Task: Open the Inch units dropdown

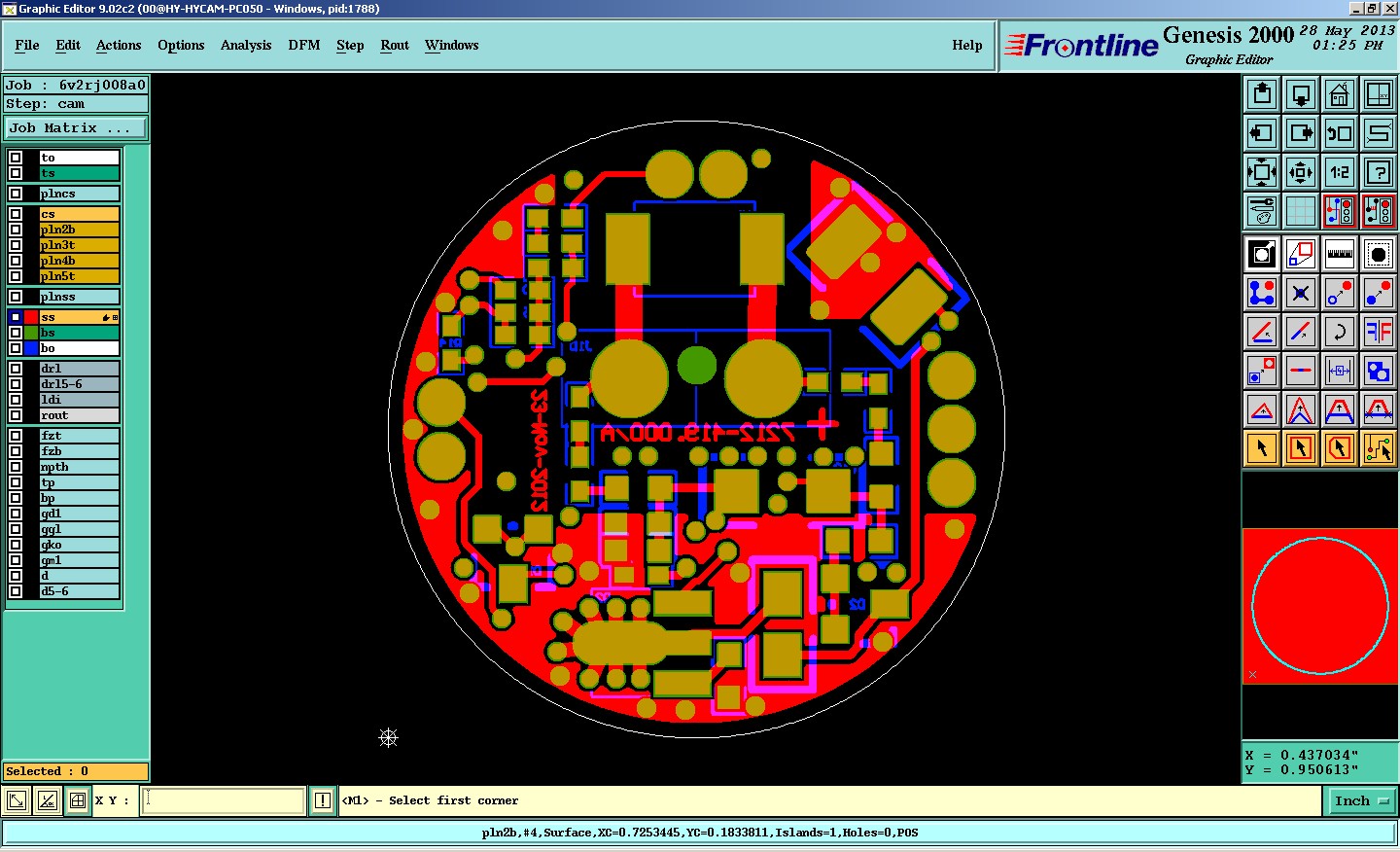Action: pyautogui.click(x=1361, y=800)
